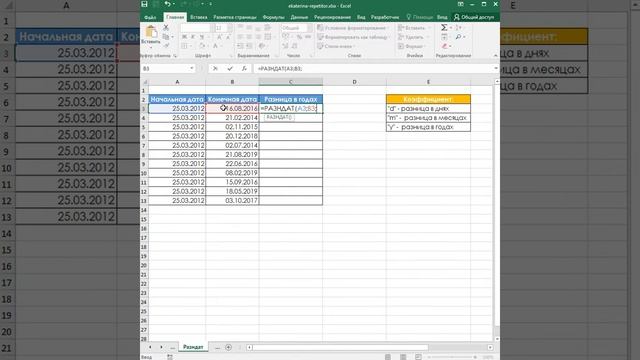
Task: Clear cell contents with eraser icon
Action: (x=445, y=46)
